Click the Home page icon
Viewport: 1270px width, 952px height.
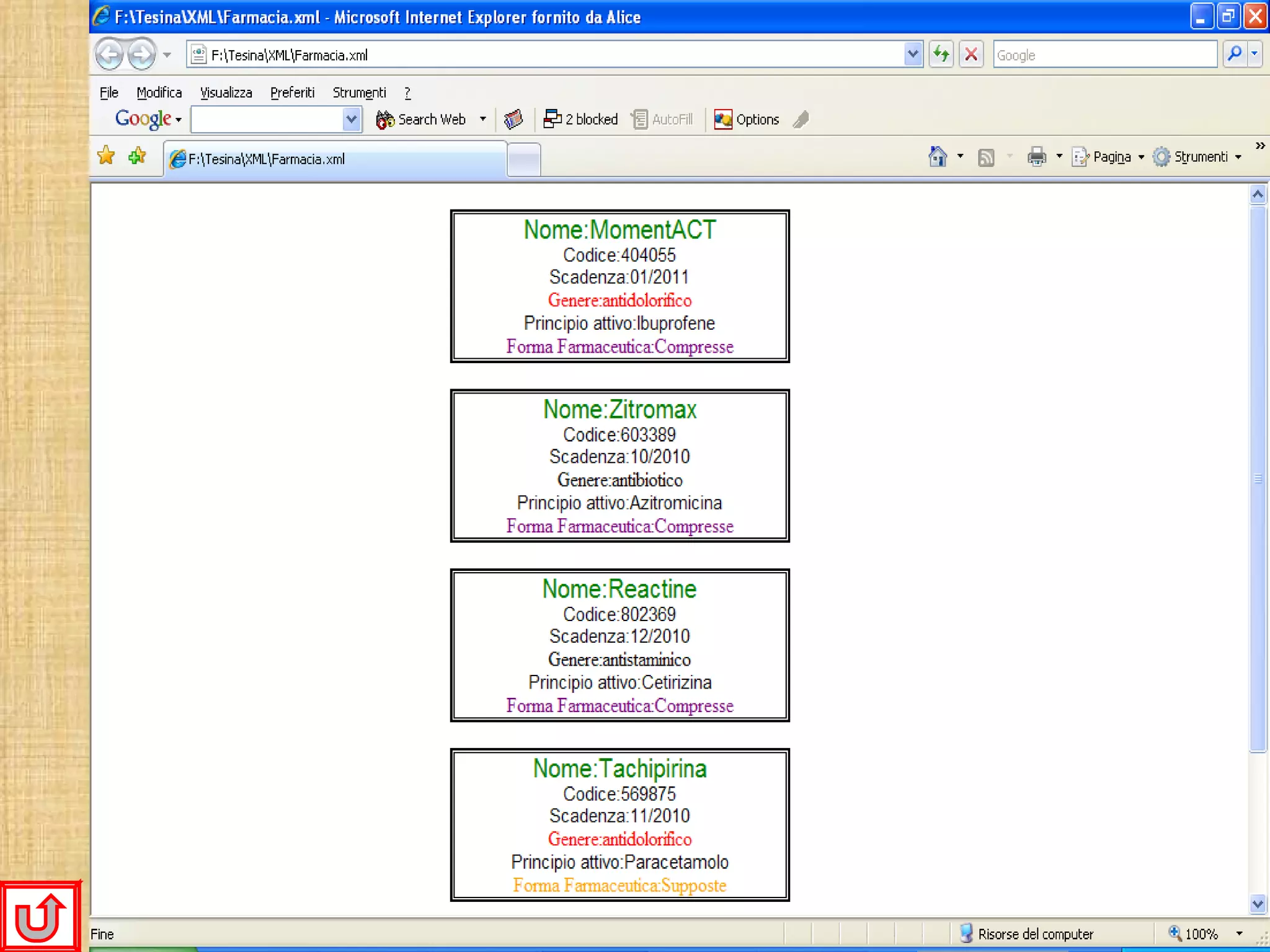[x=937, y=157]
